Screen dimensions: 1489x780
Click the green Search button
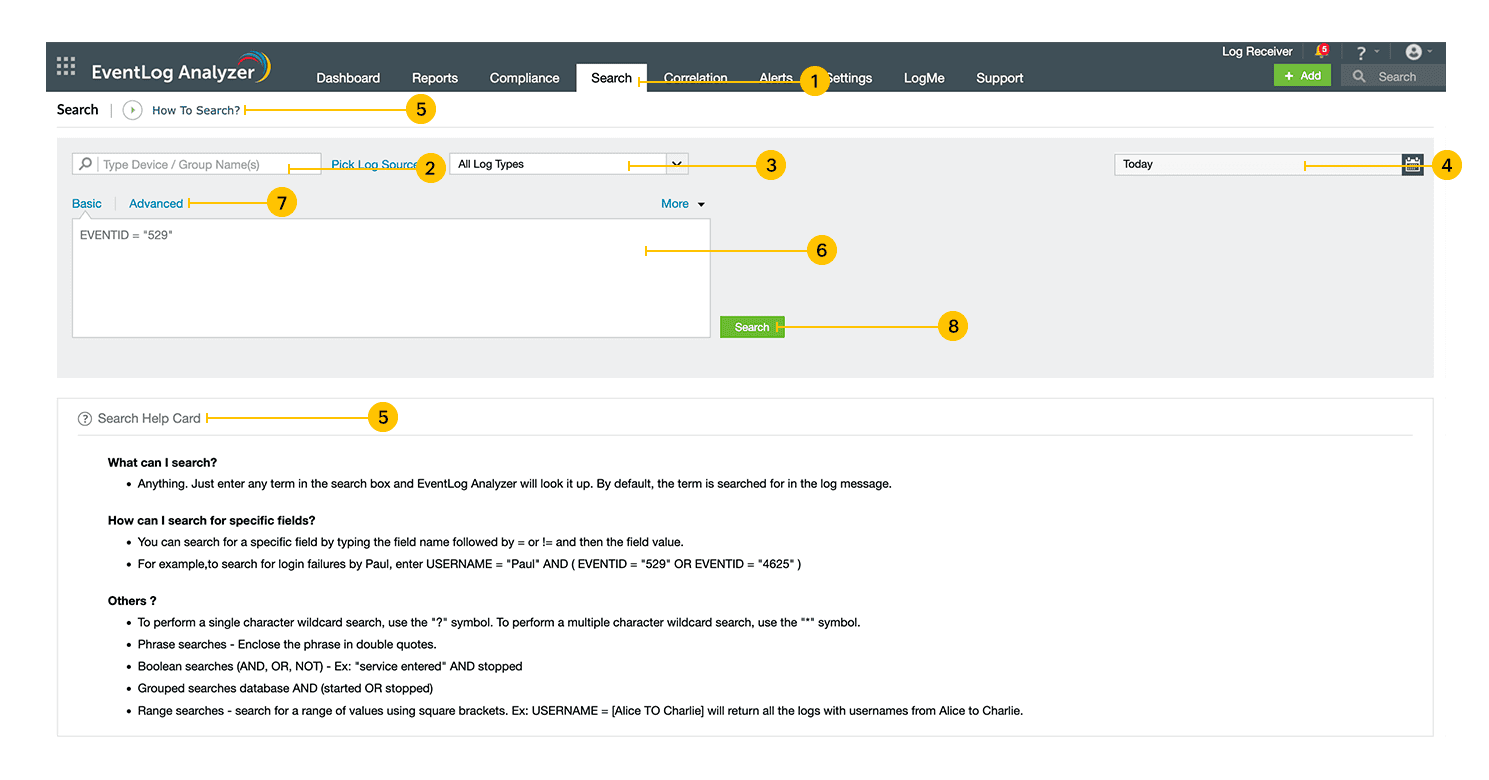pyautogui.click(x=752, y=327)
